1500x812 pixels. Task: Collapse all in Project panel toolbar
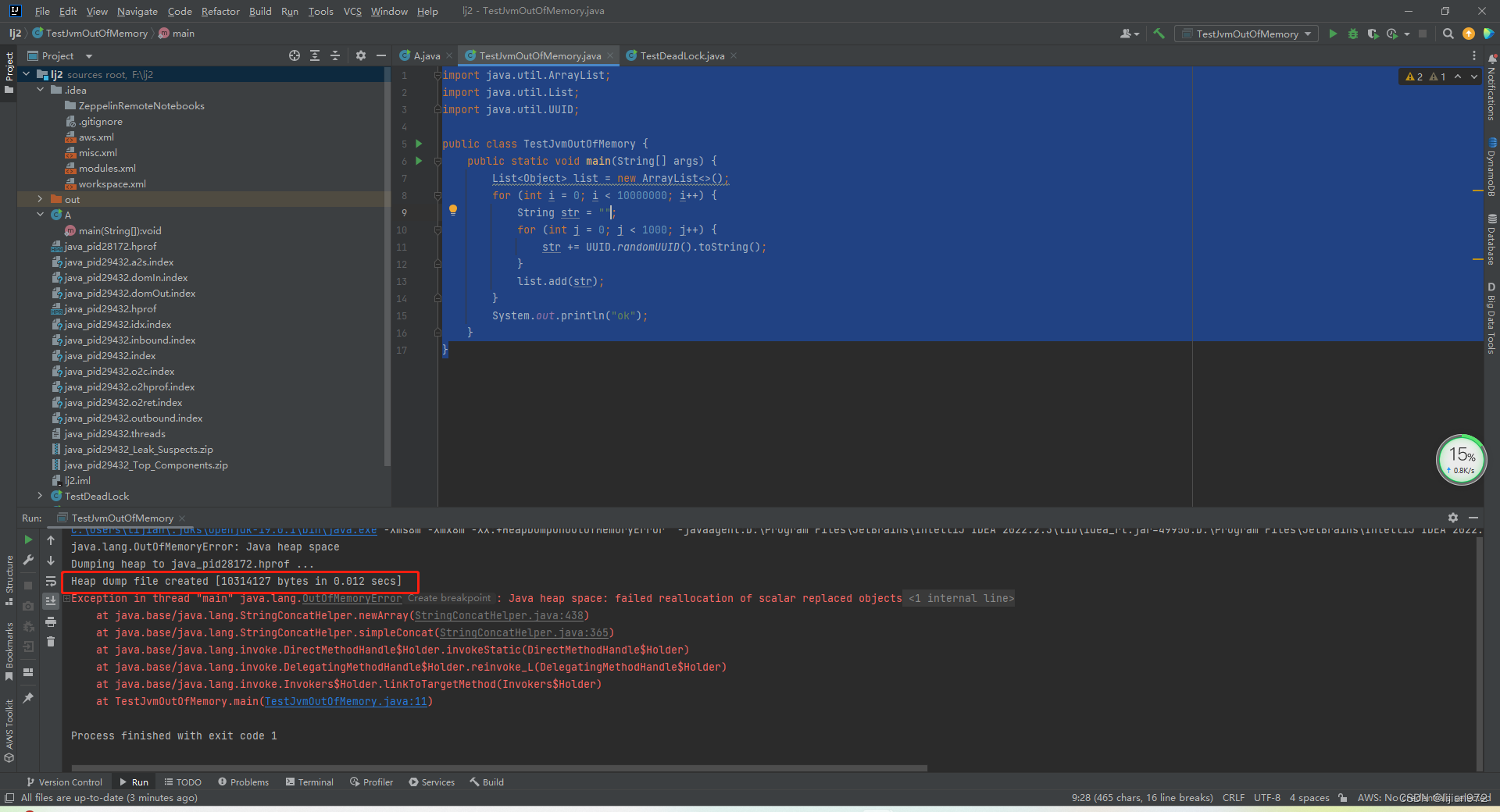pyautogui.click(x=335, y=55)
